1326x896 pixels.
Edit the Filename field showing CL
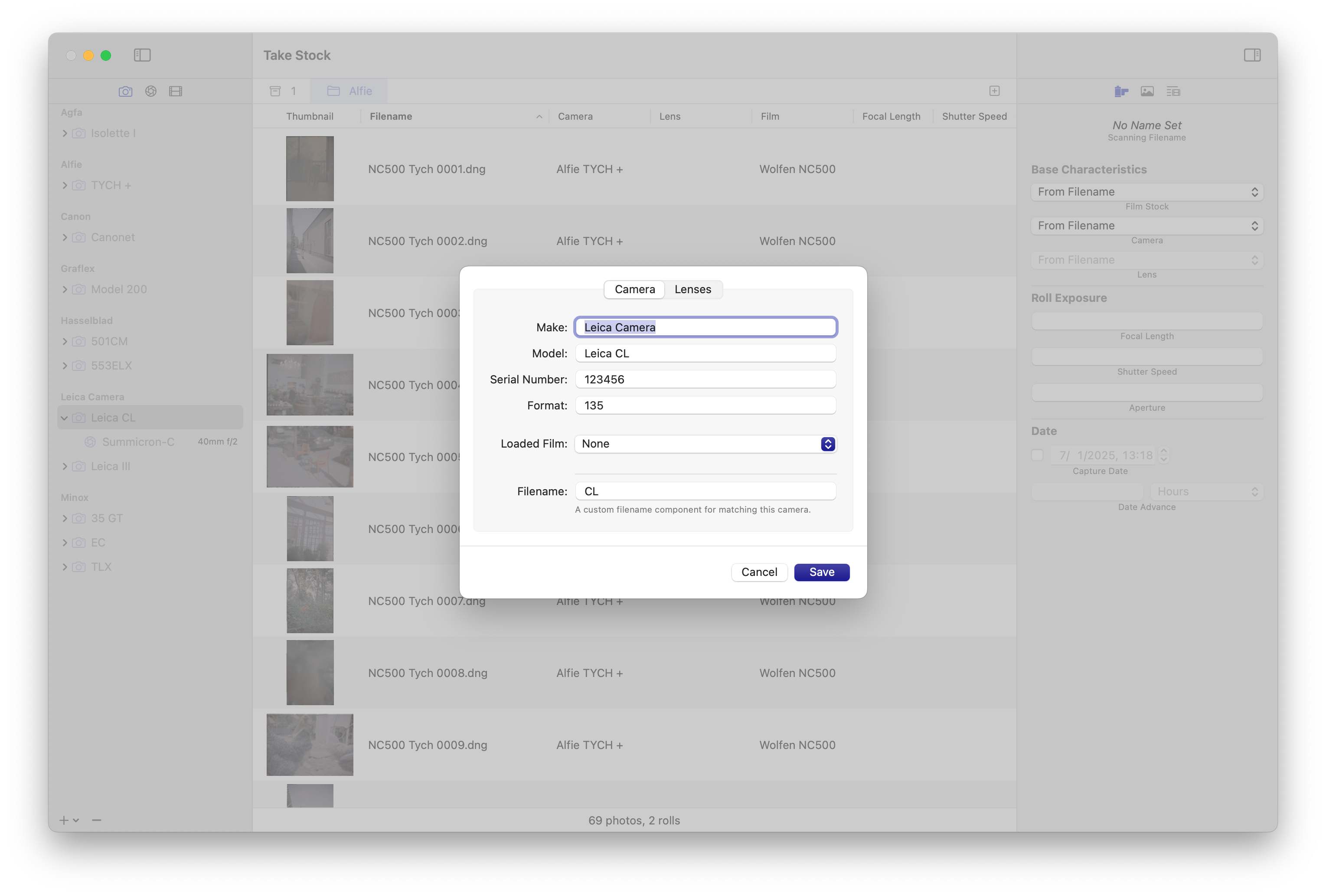[706, 491]
